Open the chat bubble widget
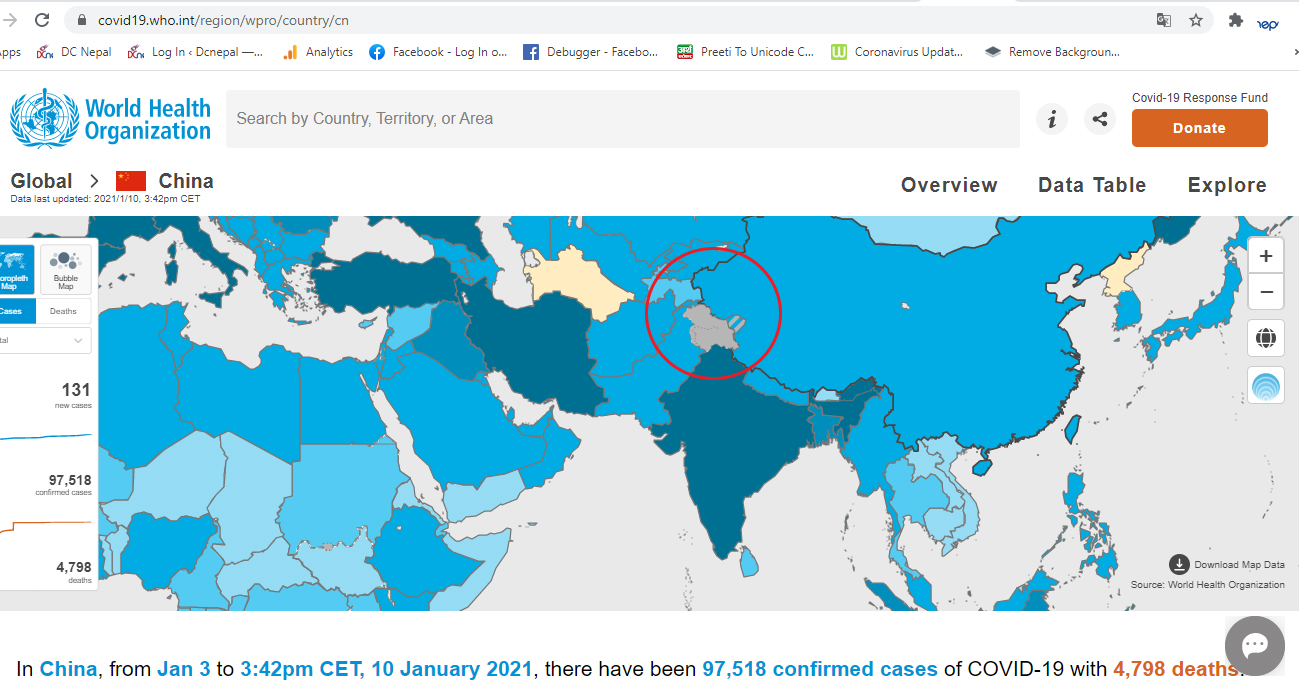The image size is (1299, 693). [x=1254, y=645]
